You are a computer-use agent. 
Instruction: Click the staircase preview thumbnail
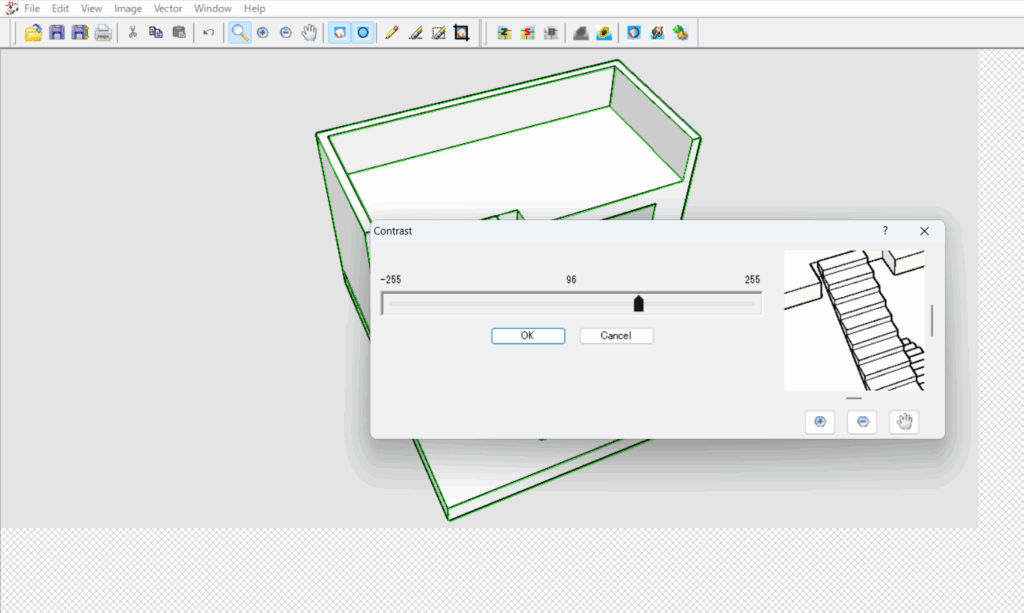854,321
